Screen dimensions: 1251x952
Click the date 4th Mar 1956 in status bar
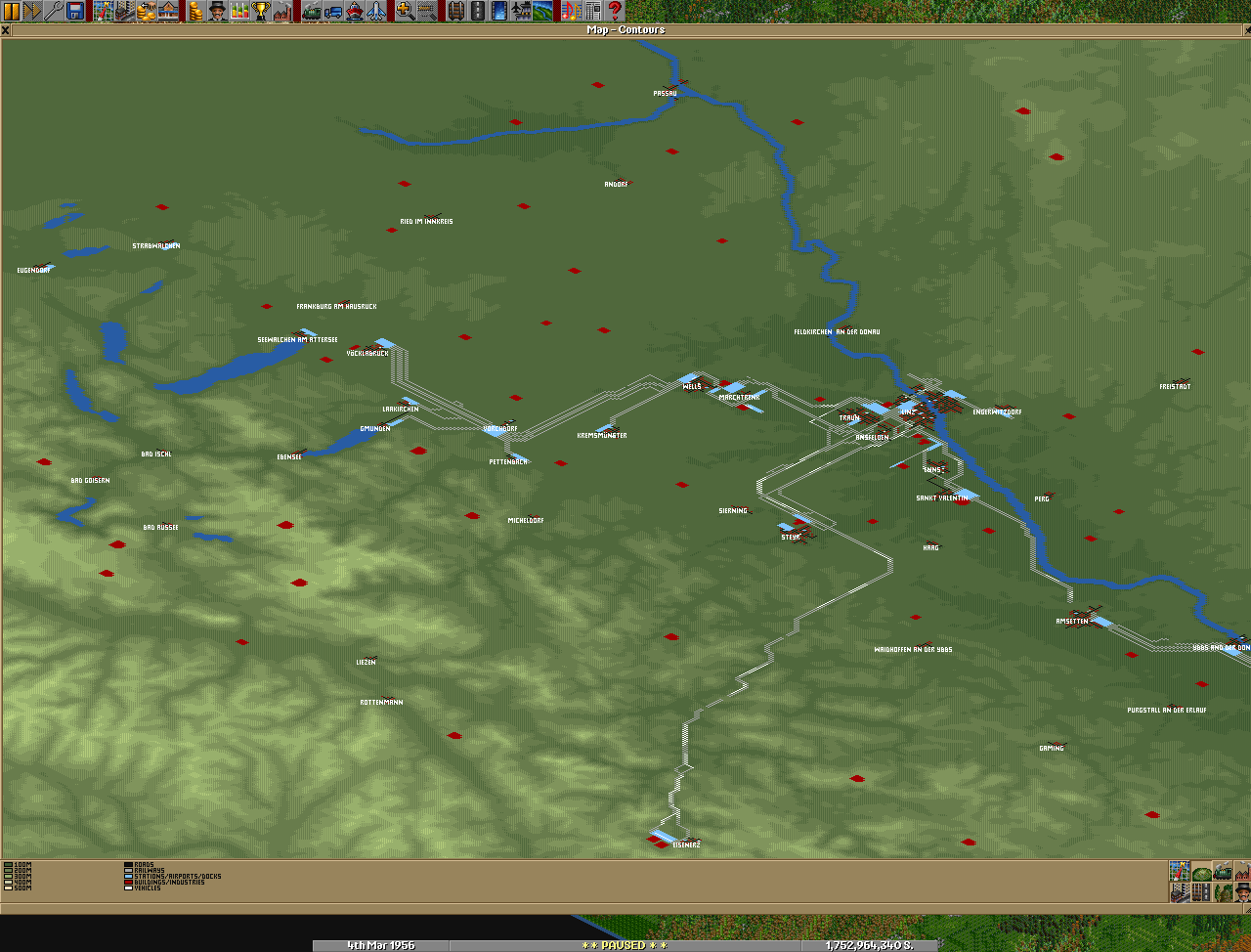(381, 945)
